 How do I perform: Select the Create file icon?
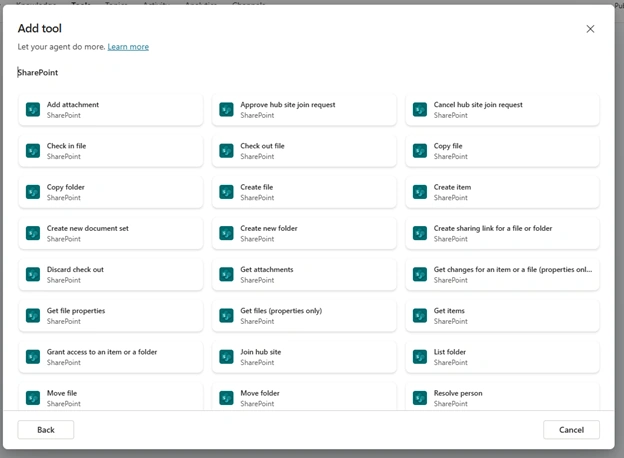pos(226,192)
